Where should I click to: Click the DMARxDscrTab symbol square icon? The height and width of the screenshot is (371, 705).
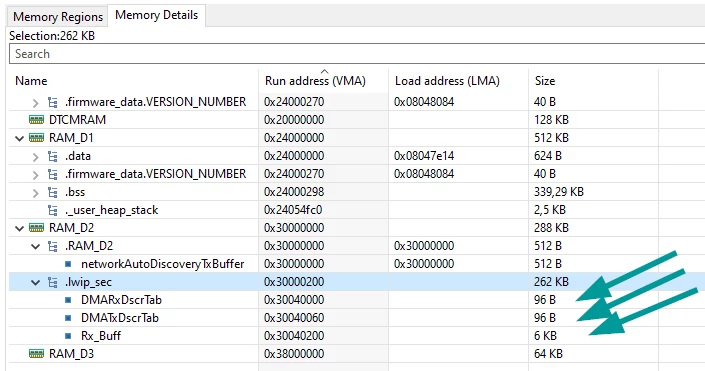click(x=68, y=300)
